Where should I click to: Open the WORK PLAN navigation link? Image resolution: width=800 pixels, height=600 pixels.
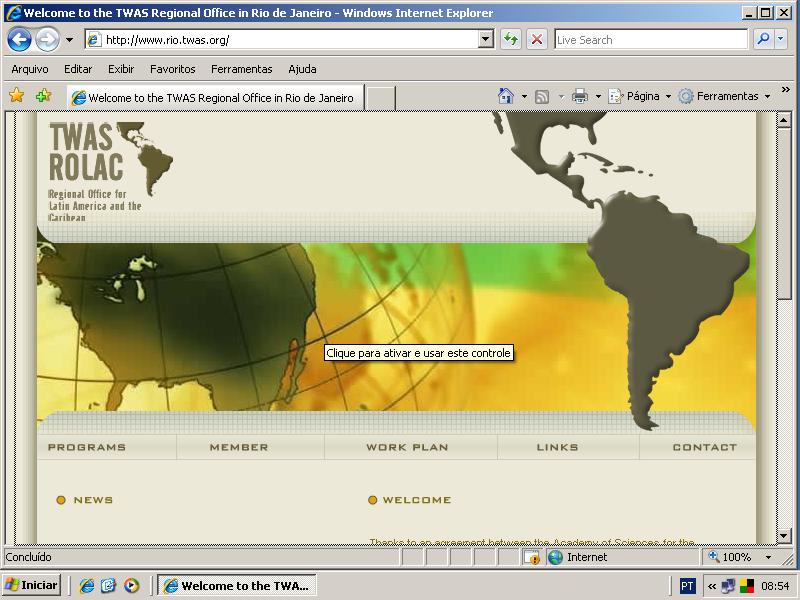[x=407, y=447]
